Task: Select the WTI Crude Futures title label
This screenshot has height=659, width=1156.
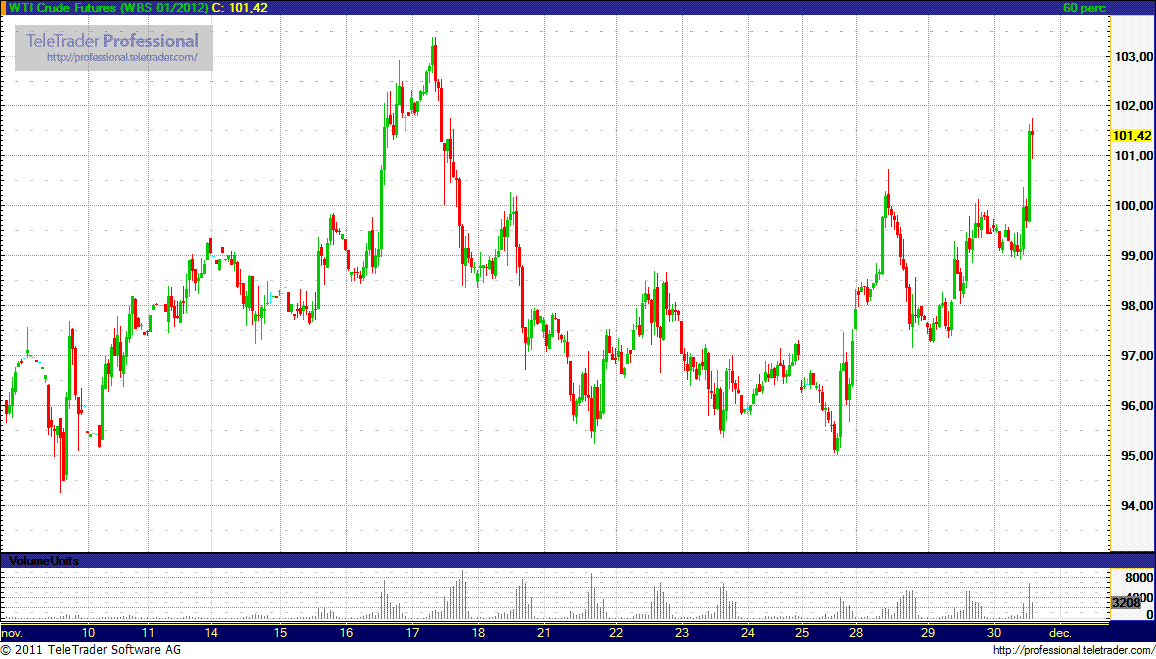Action: 109,8
